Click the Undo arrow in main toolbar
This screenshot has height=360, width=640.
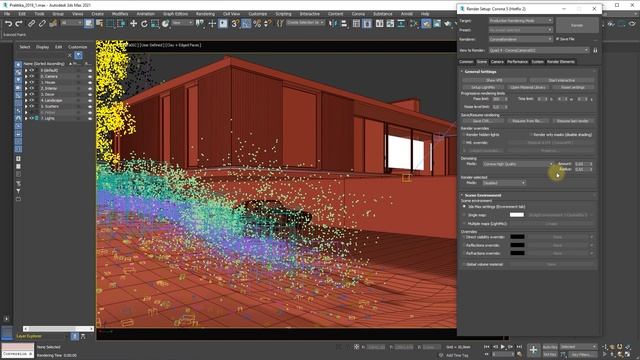(x=9, y=24)
